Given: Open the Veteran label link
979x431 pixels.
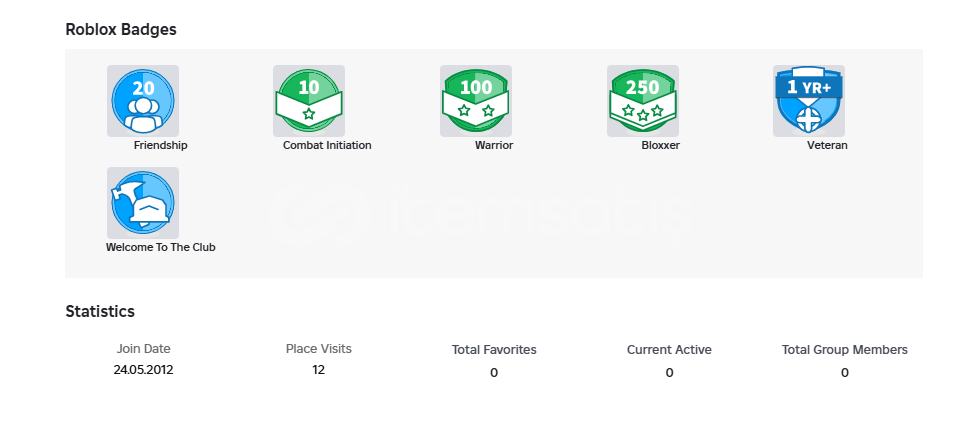Looking at the screenshot, I should coord(827,146).
